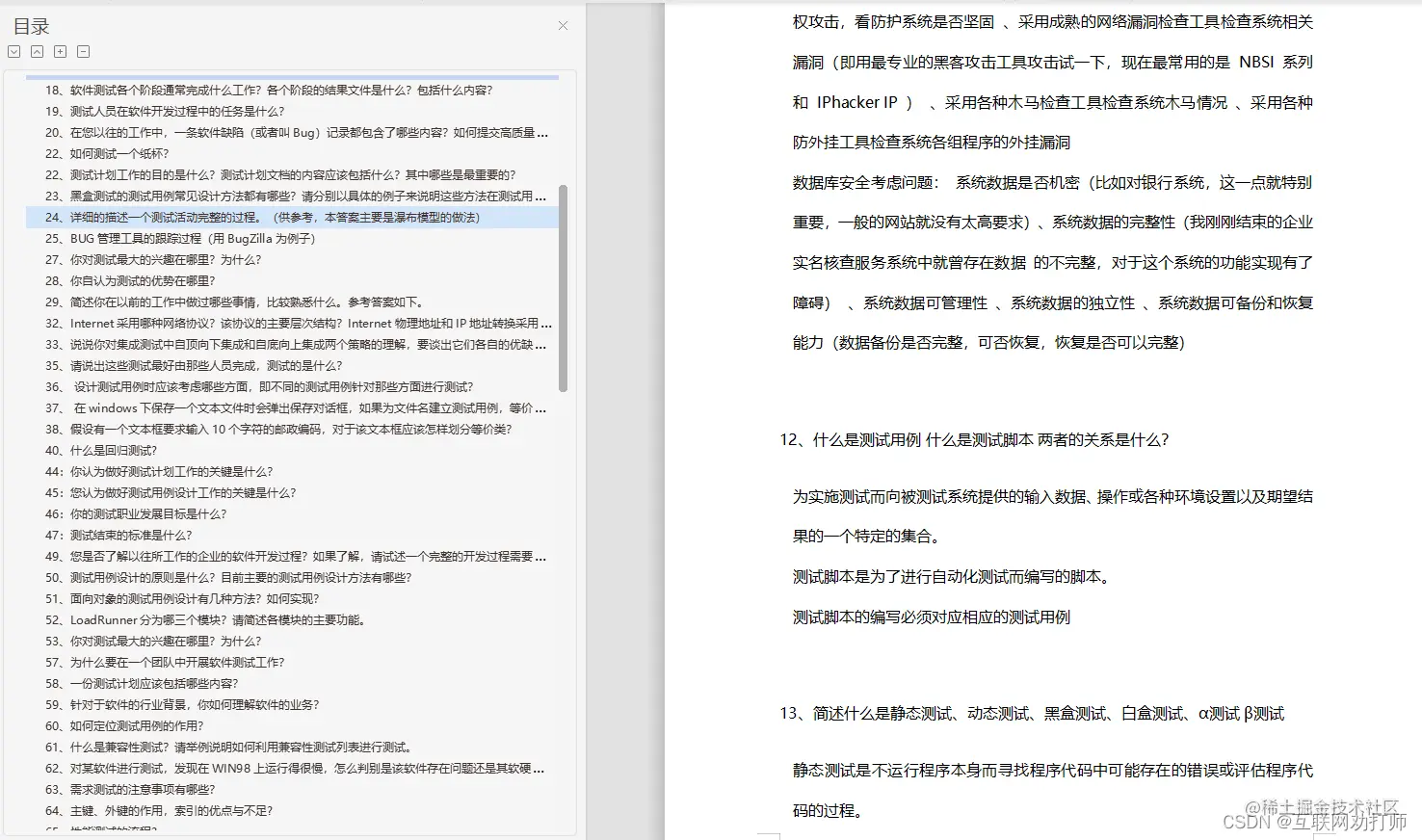Click the blue scrollbar above the bookmark list

(291, 76)
